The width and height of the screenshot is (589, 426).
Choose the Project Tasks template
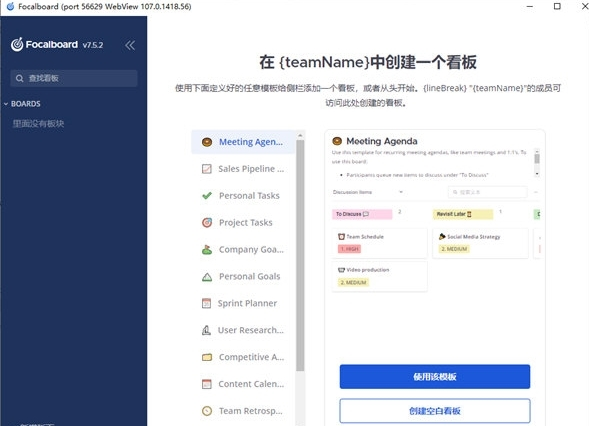[243, 222]
